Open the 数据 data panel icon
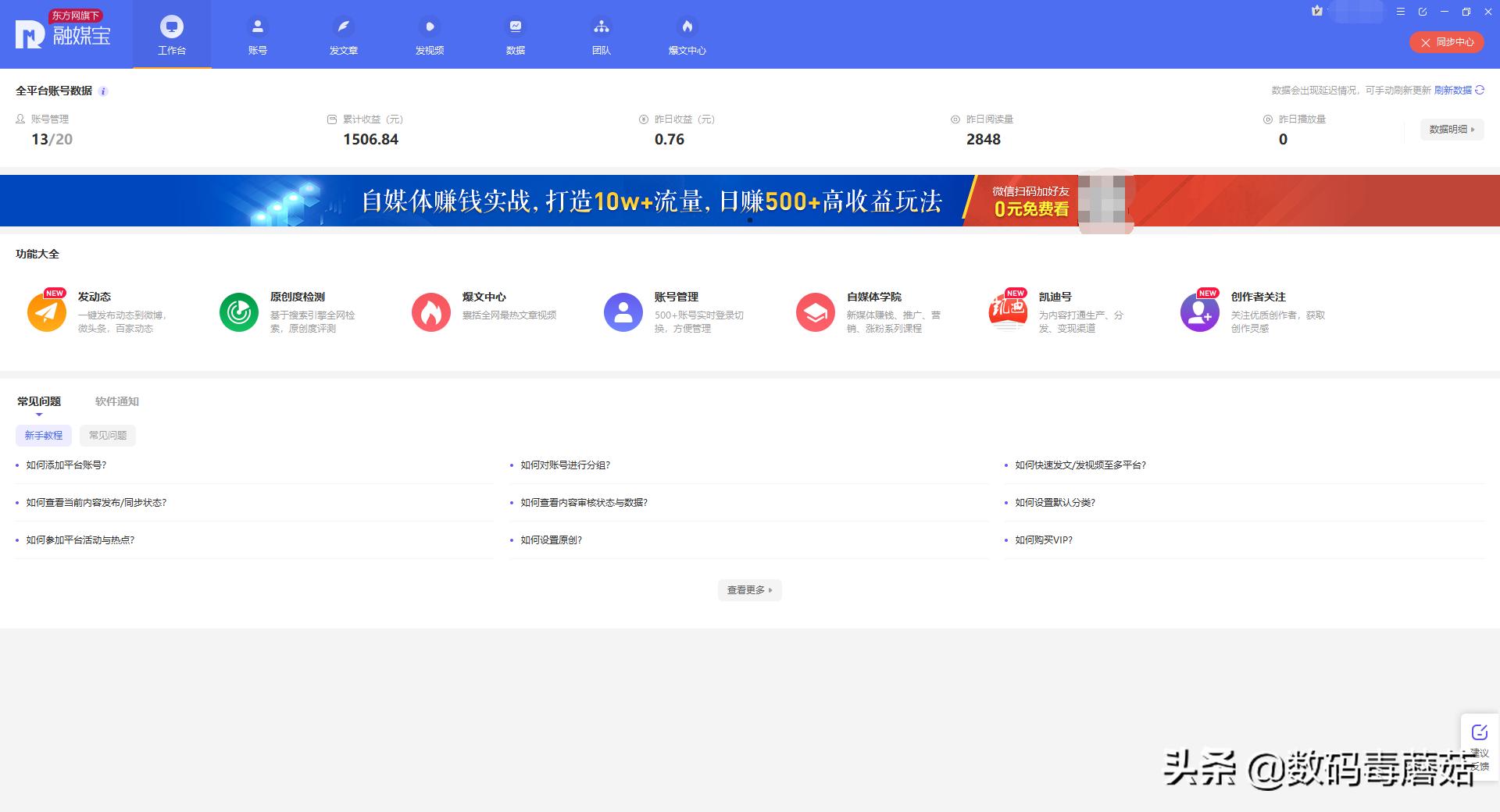Viewport: 1500px width, 812px height. pyautogui.click(x=516, y=34)
